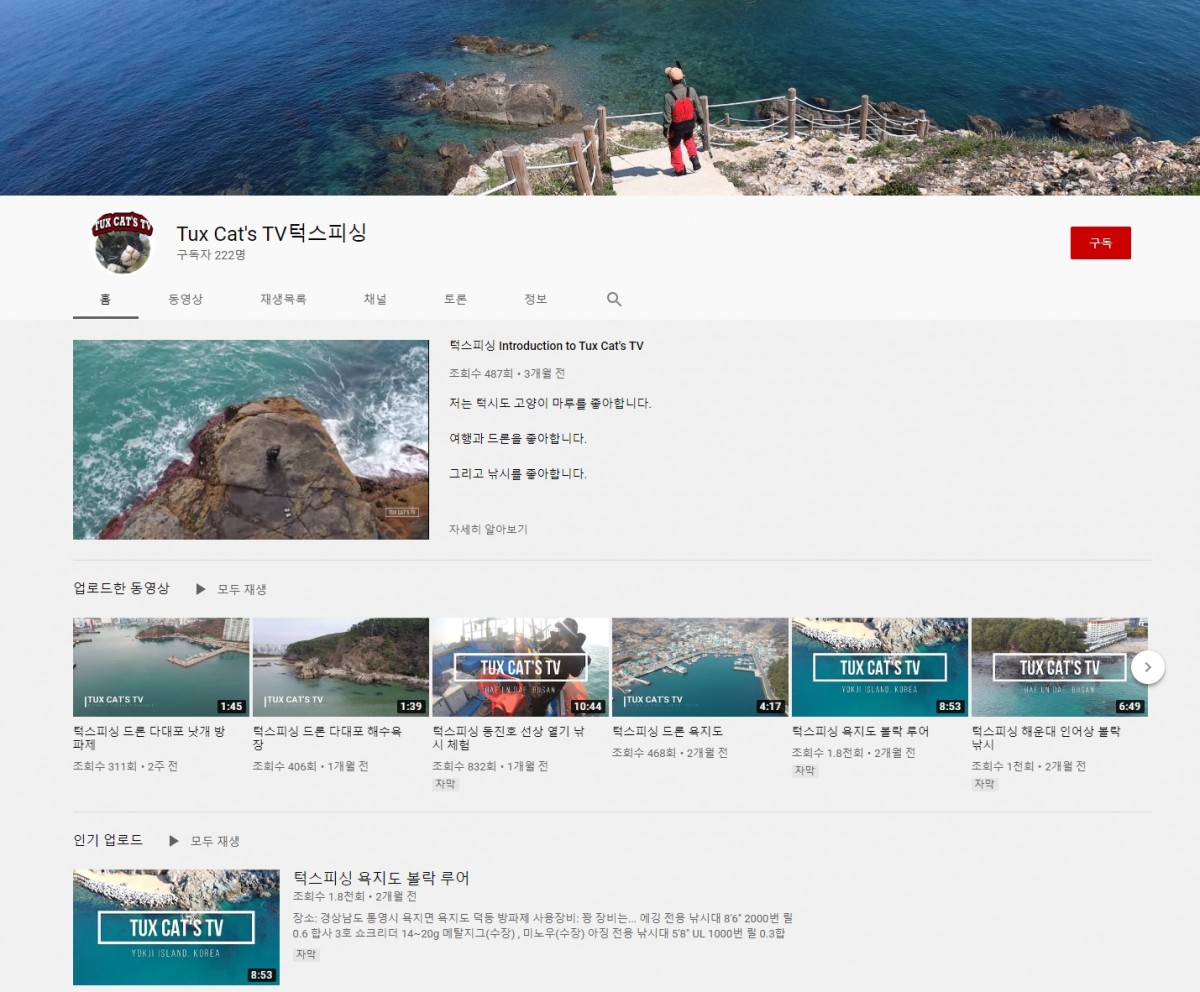
Task: Switch to the 동영상 tab
Action: (x=185, y=299)
